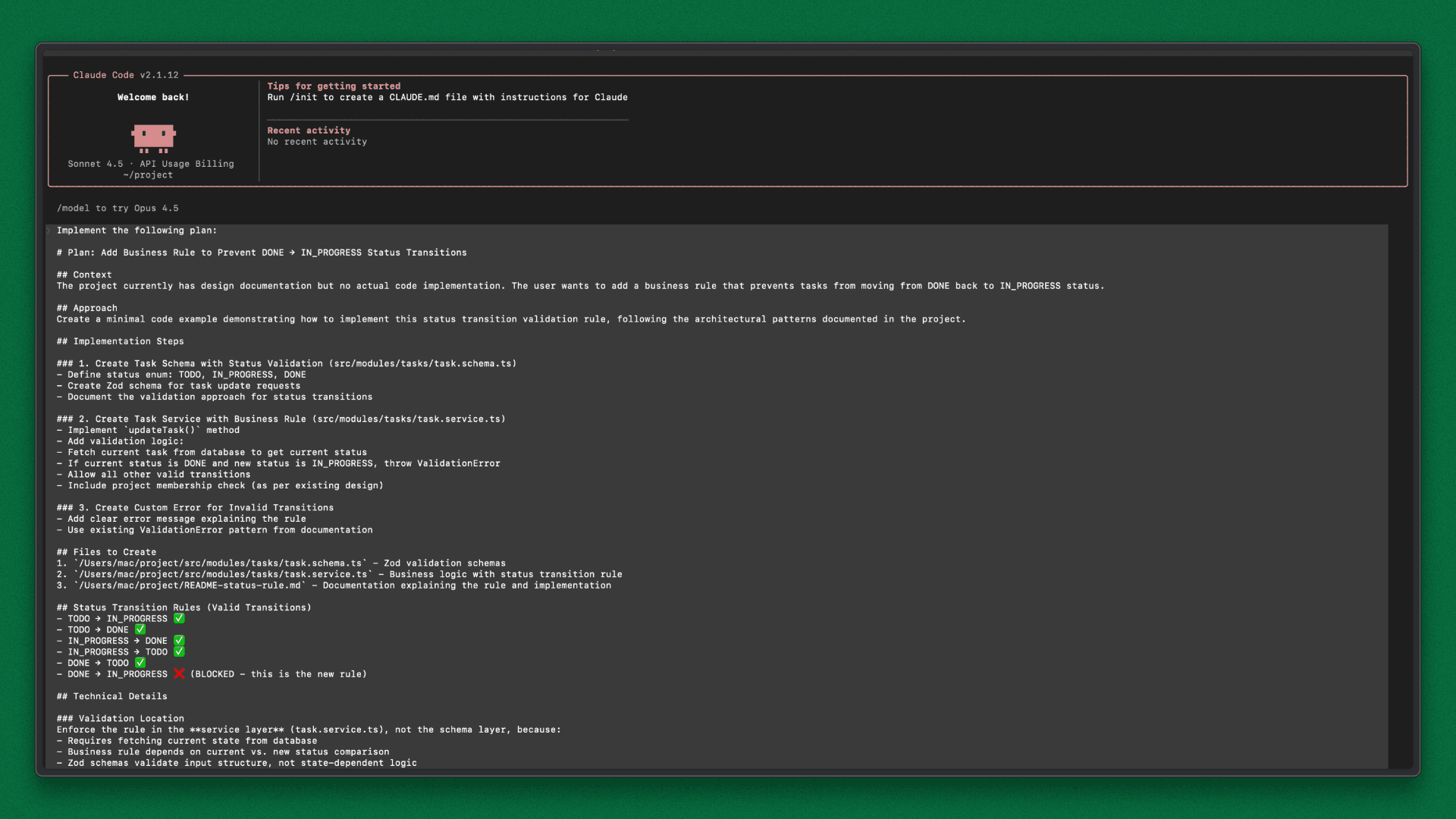Image resolution: width=1456 pixels, height=819 pixels.
Task: Click the pink Claude Code mascot icon
Action: (153, 138)
